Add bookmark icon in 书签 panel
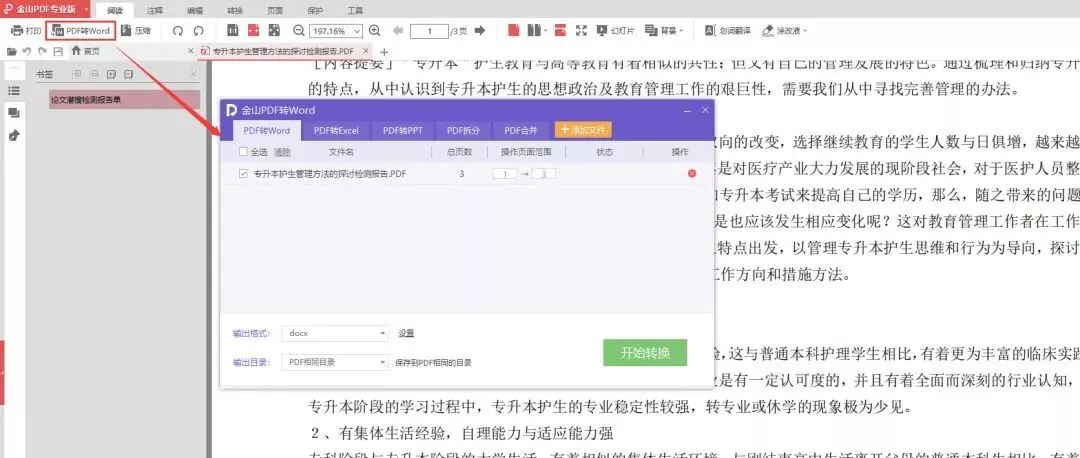1080x458 pixels. (x=112, y=74)
